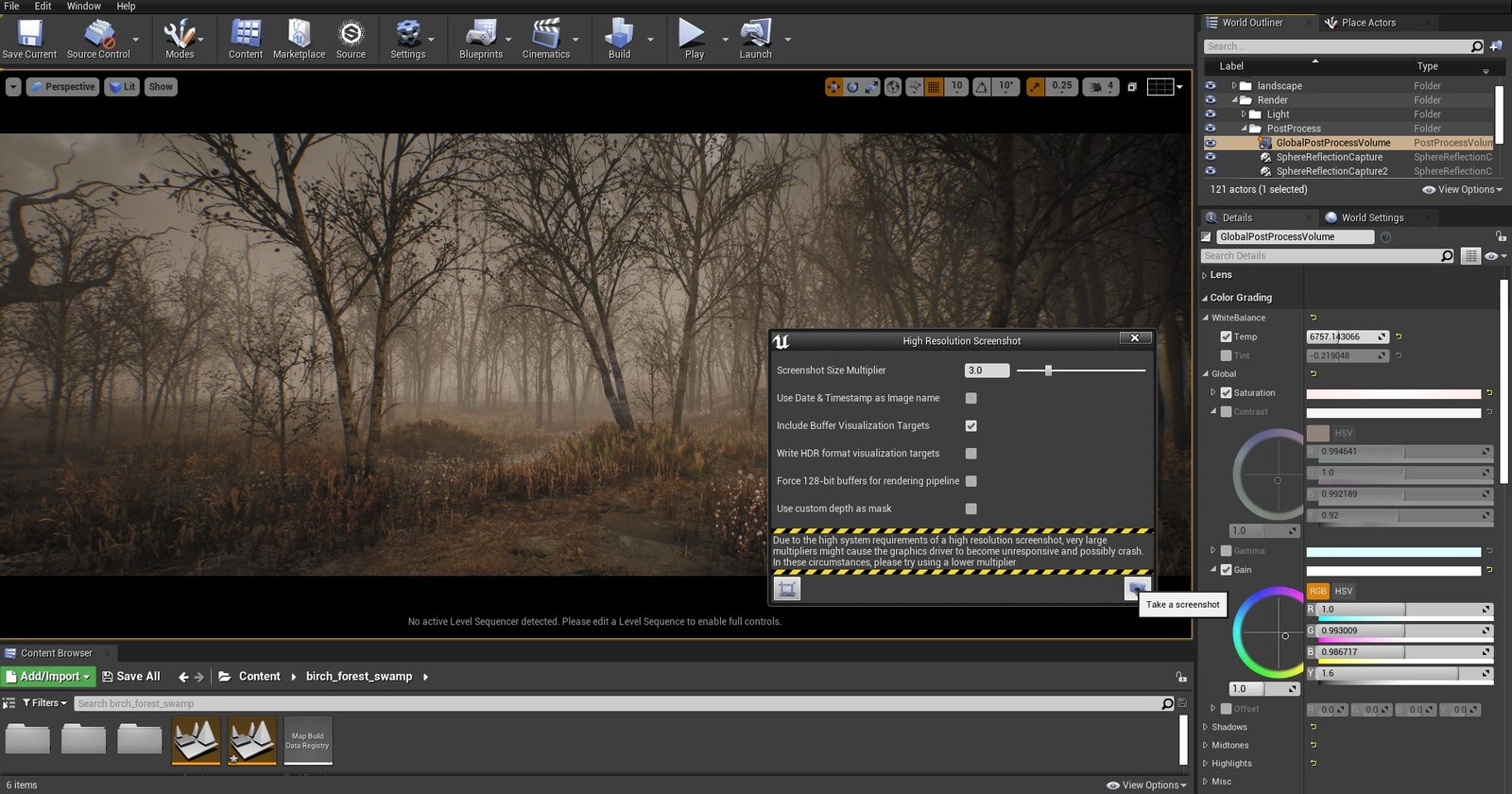Uncheck the Saturation override checkbox
This screenshot has width=1512, height=794.
(1226, 392)
